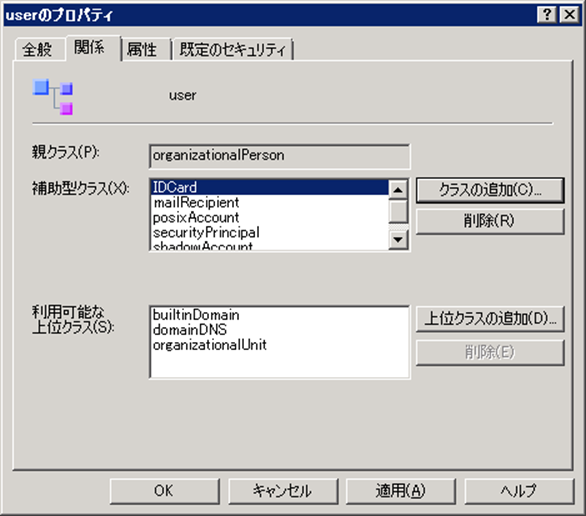Click the 上位クラスの追加(D)... button
The image size is (586, 516).
[490, 319]
